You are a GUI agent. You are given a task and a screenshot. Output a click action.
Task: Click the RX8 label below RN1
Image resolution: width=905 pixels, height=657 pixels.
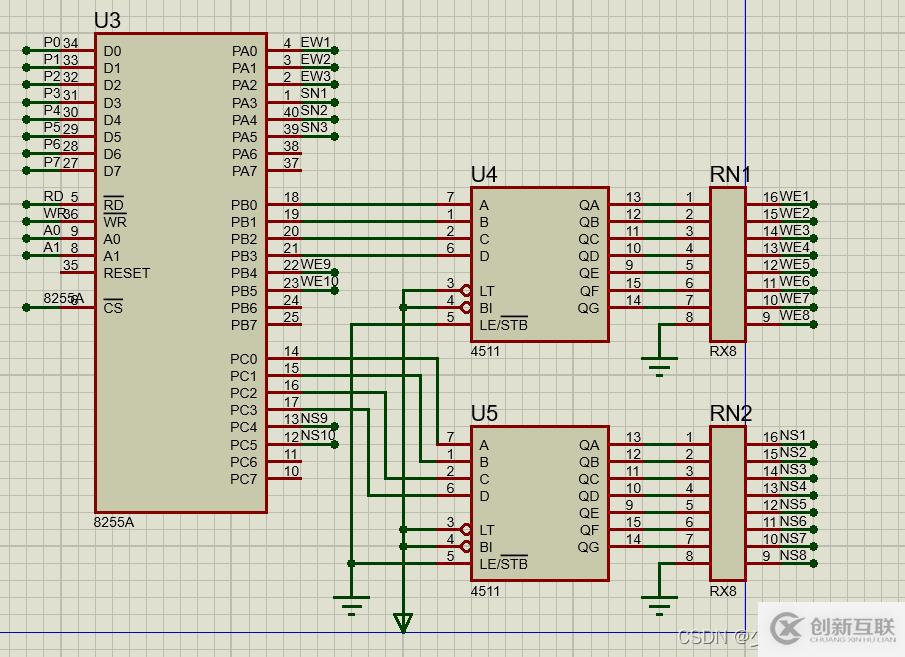pyautogui.click(x=723, y=351)
